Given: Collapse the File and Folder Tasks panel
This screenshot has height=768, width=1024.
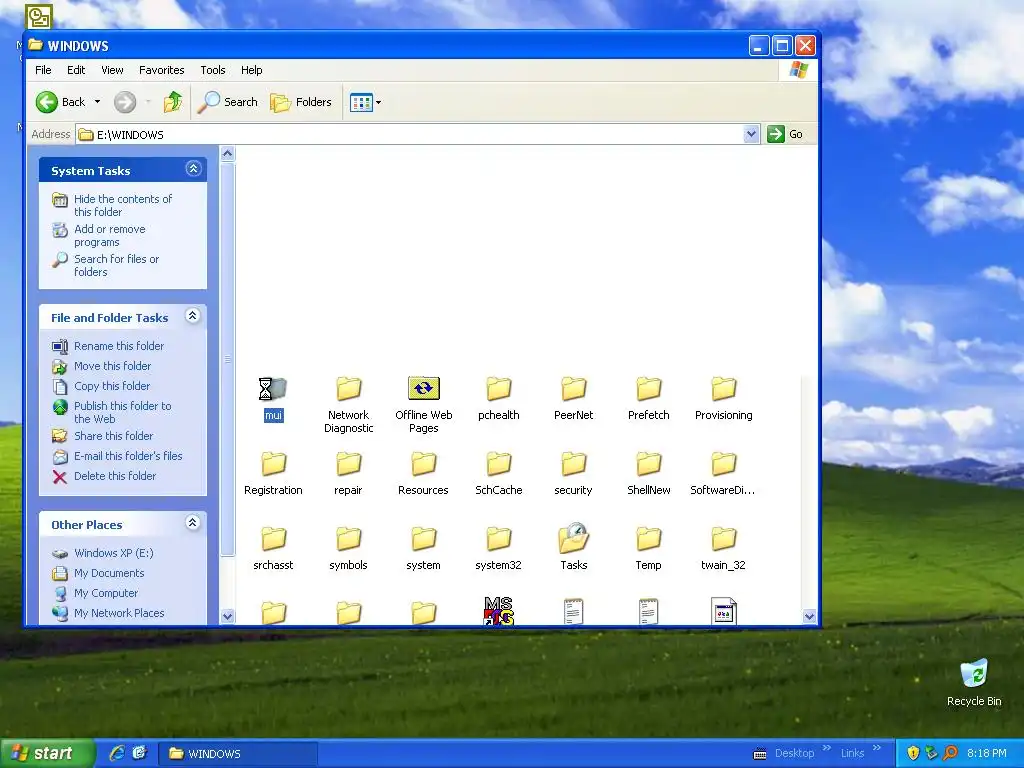Looking at the screenshot, I should pos(193,316).
